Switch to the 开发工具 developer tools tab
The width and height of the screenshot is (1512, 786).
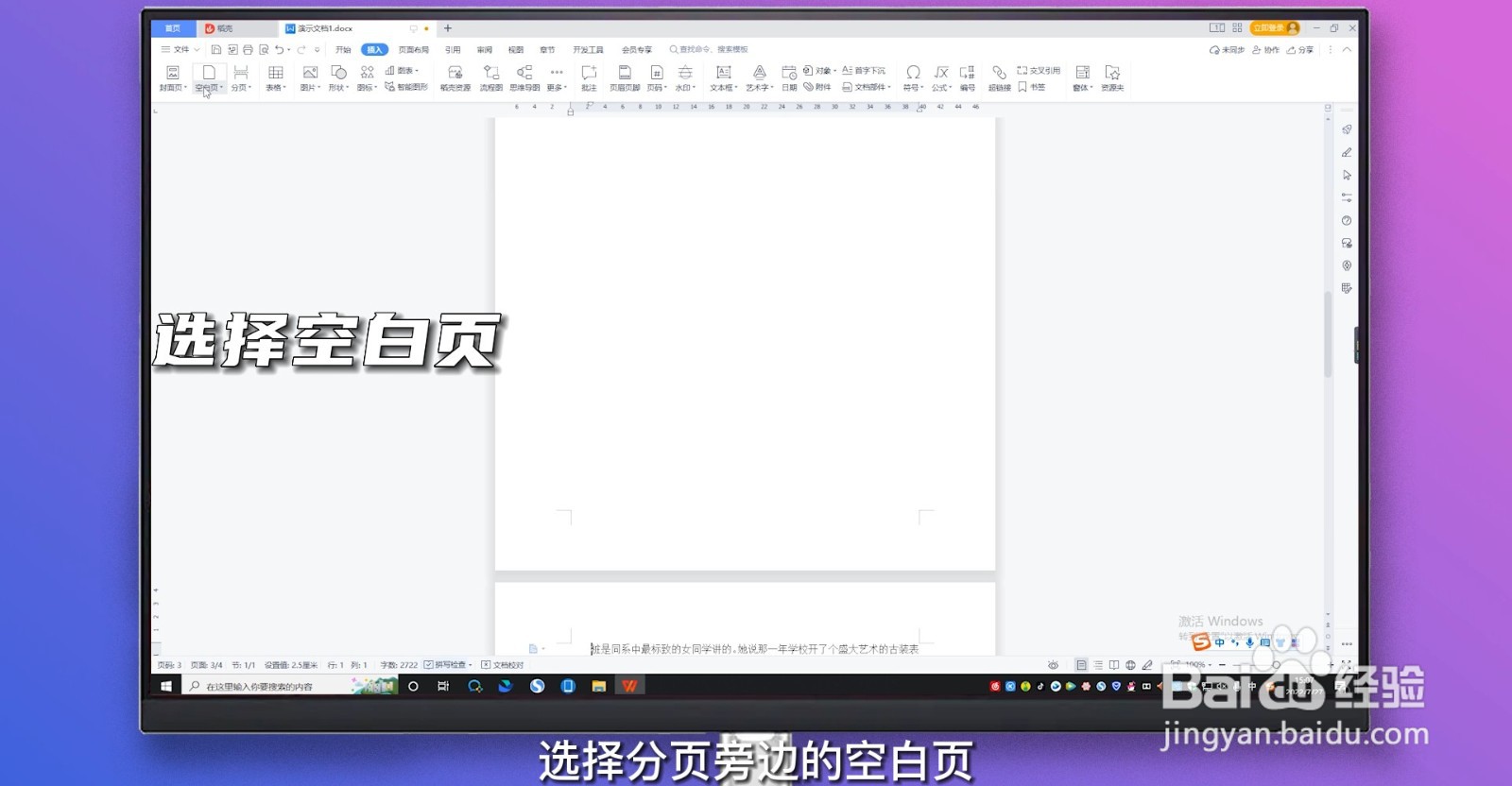coord(588,50)
